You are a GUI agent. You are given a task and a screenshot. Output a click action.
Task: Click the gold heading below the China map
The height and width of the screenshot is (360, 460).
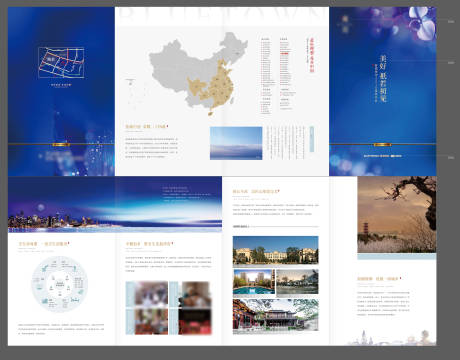(x=146, y=127)
